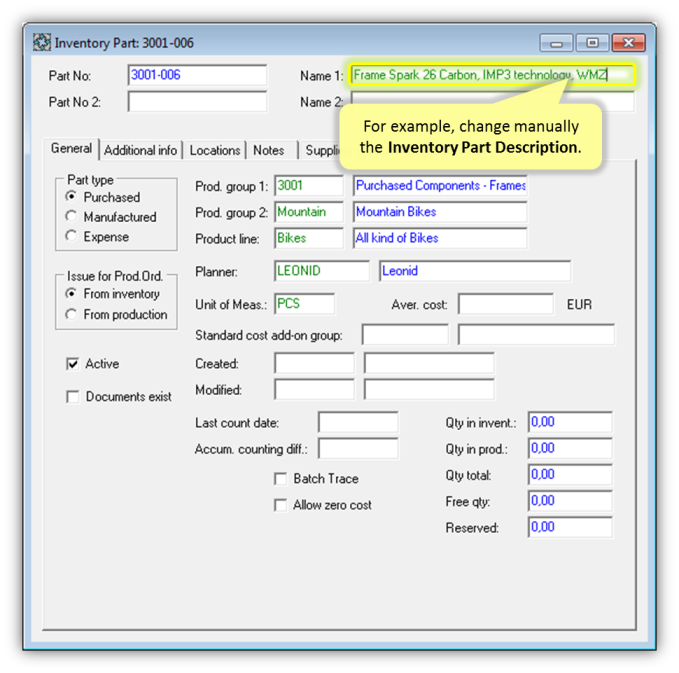Viewport: 679px width, 673px height.
Task: Click Prod. group 1 code field 3001
Action: coord(309,186)
